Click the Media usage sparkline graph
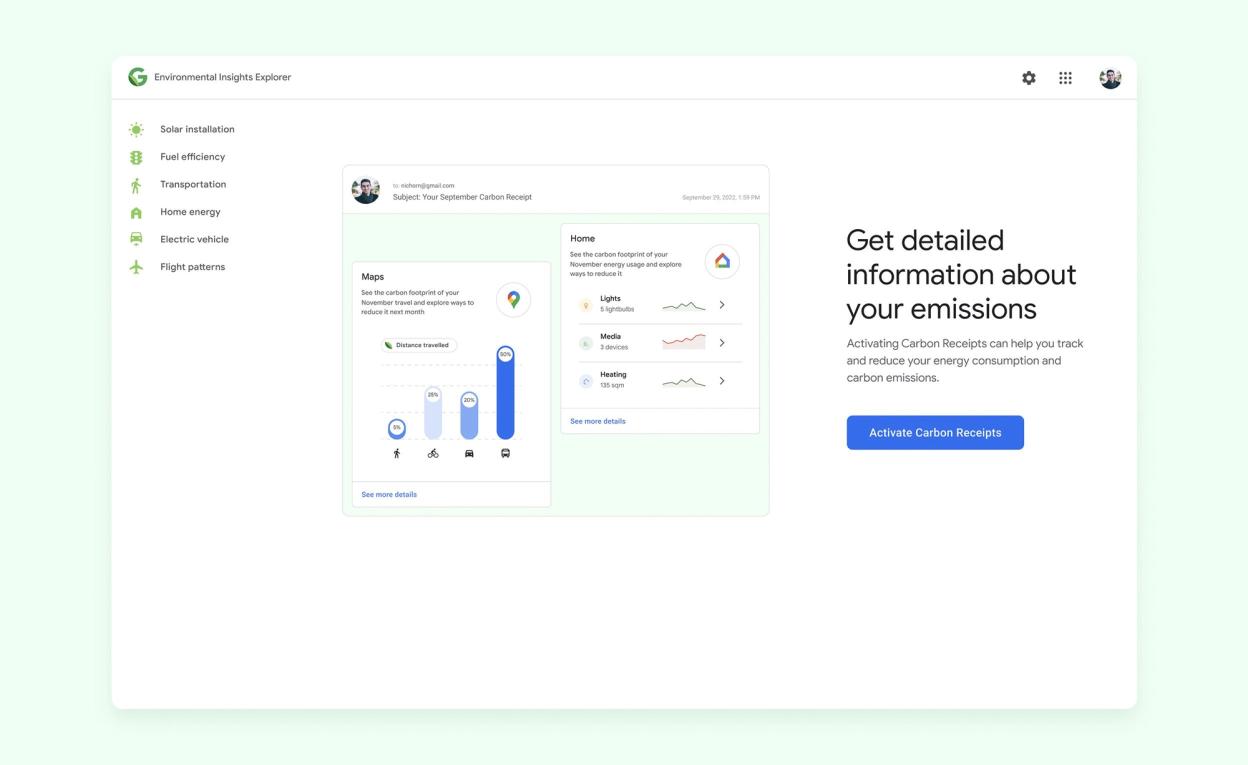 (684, 342)
